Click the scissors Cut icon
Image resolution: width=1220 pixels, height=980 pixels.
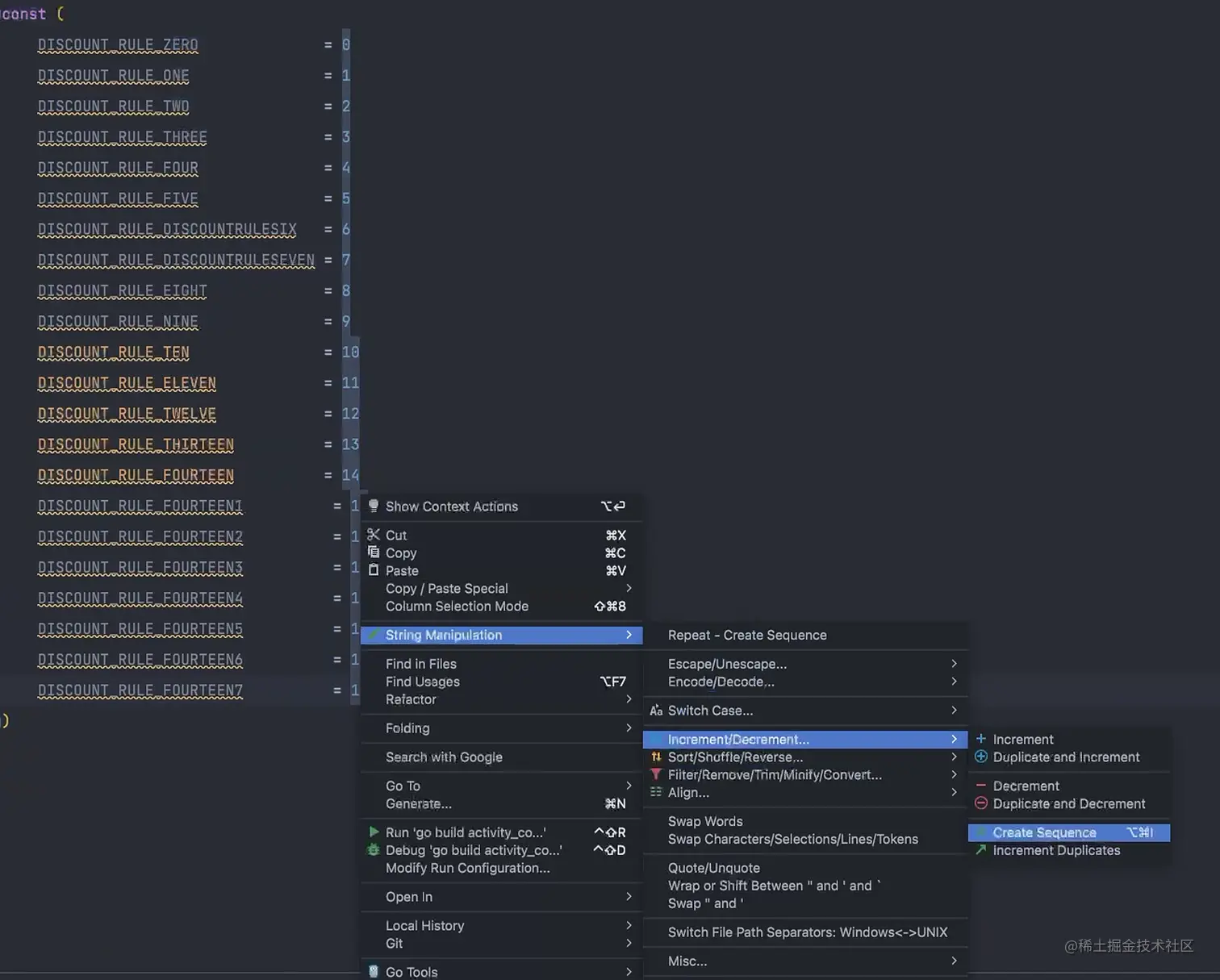coord(374,535)
